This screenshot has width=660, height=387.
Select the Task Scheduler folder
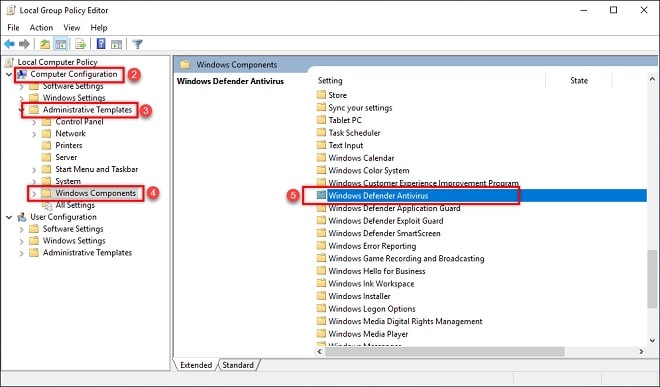[x=354, y=133]
